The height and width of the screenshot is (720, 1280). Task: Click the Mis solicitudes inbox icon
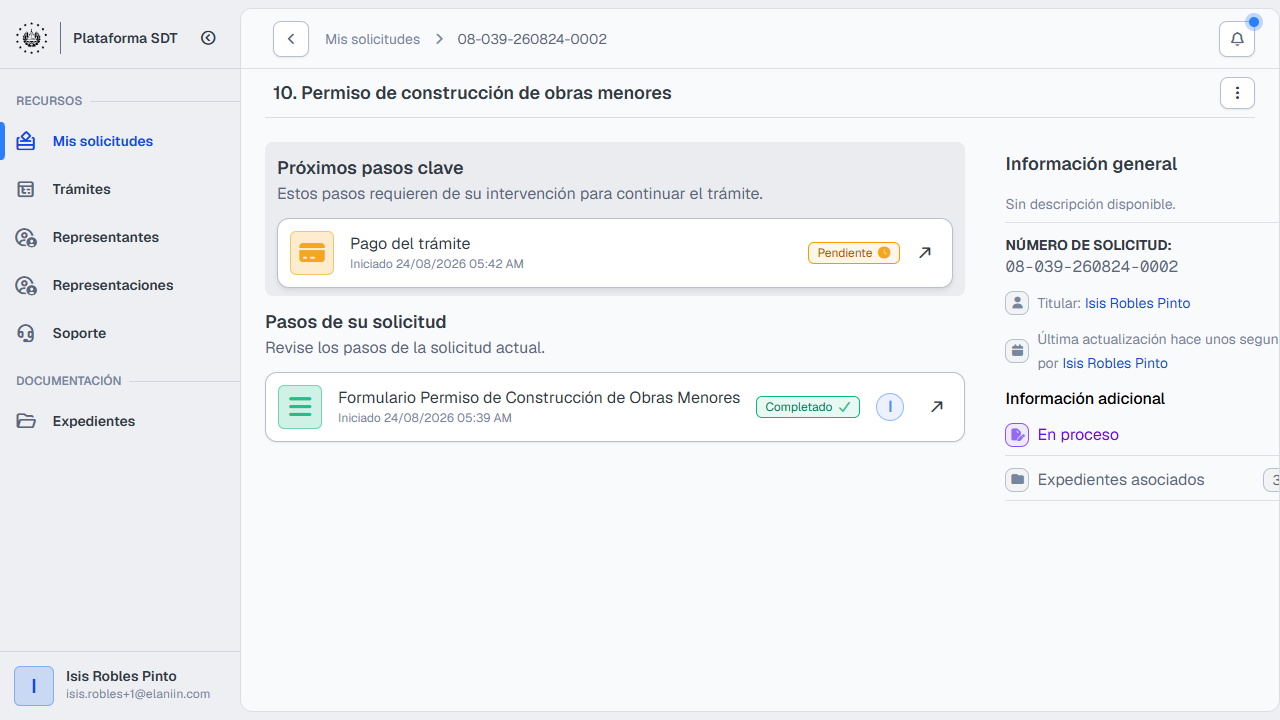point(26,141)
